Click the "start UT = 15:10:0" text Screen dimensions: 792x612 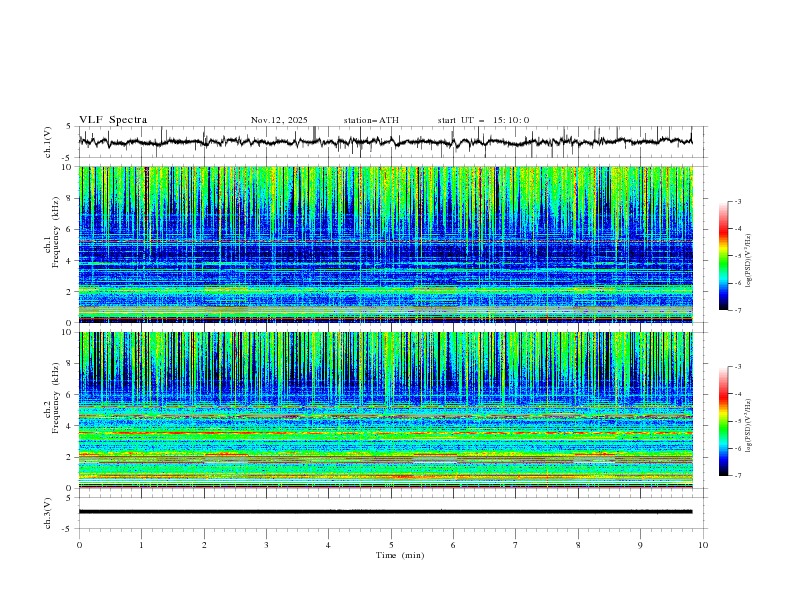pos(483,120)
